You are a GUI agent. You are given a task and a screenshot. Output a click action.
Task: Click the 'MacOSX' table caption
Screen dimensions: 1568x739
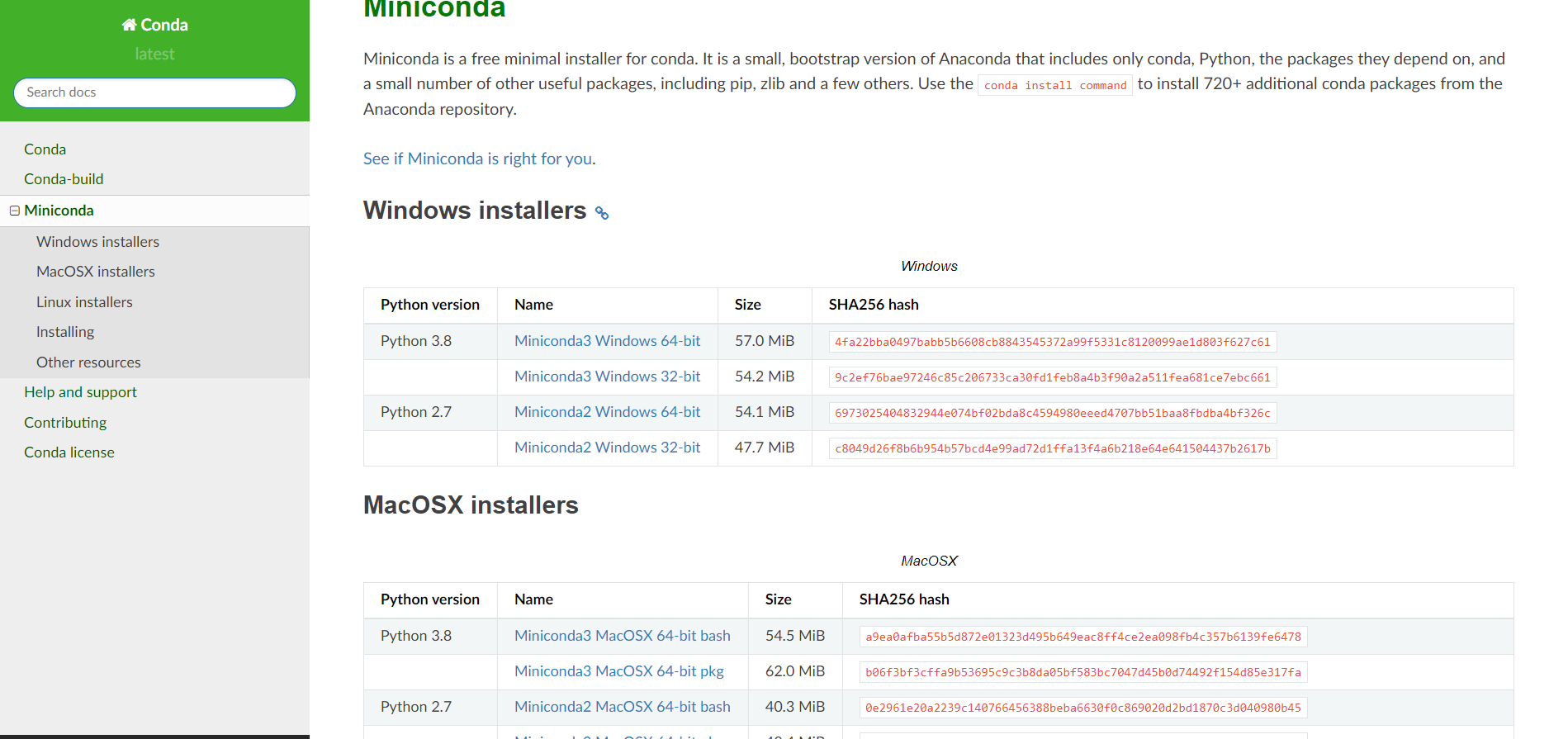(x=929, y=561)
